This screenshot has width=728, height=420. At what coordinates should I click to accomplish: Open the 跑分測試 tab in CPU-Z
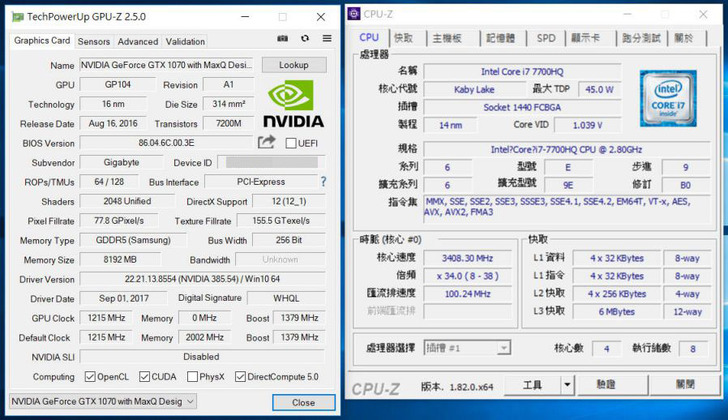[x=641, y=38]
